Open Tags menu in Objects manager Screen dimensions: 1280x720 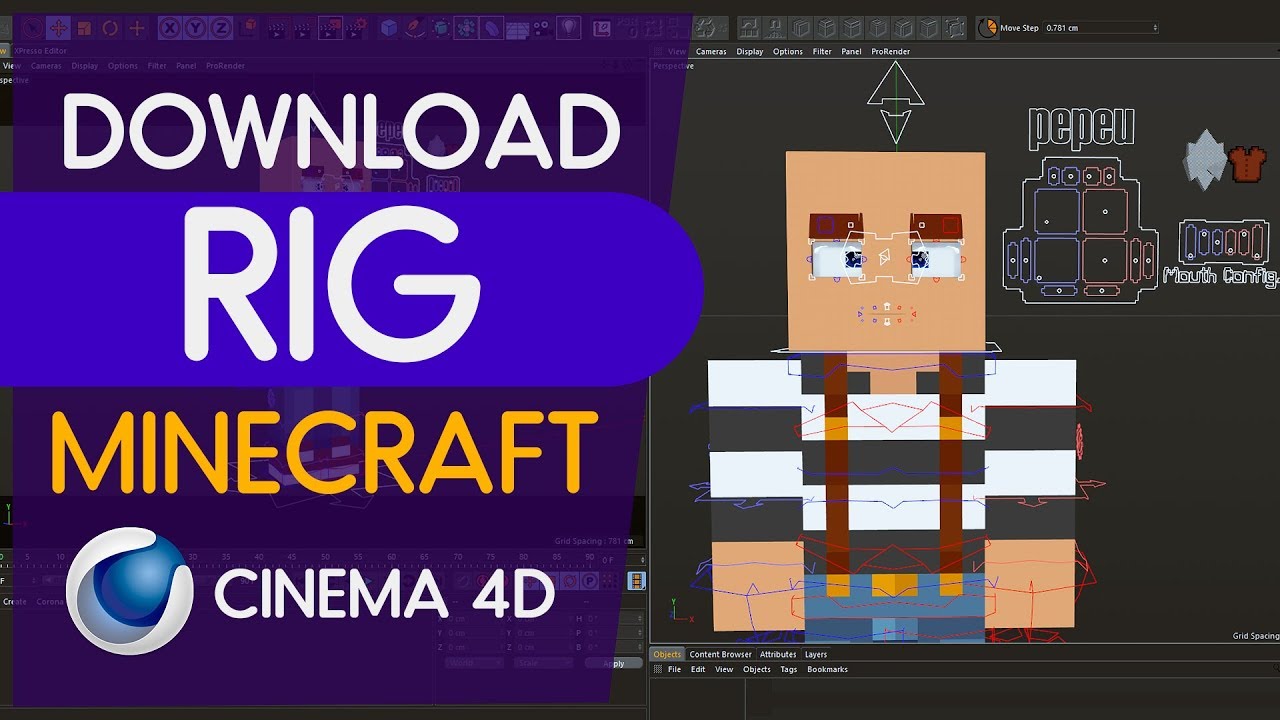[x=789, y=669]
